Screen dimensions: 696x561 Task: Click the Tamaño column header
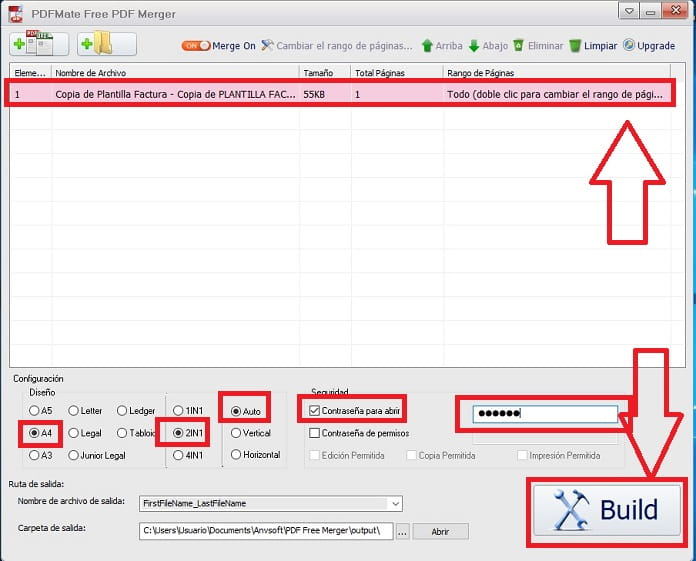click(325, 73)
